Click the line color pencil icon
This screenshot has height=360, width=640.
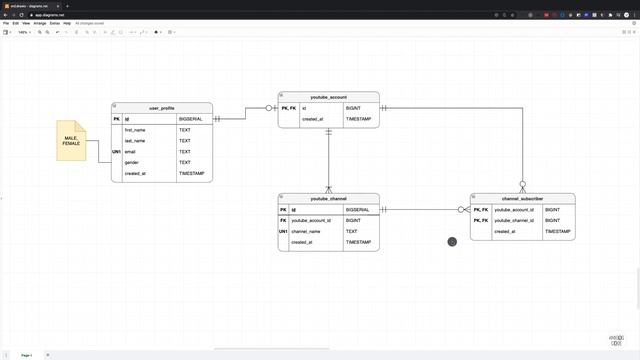[x=113, y=32]
